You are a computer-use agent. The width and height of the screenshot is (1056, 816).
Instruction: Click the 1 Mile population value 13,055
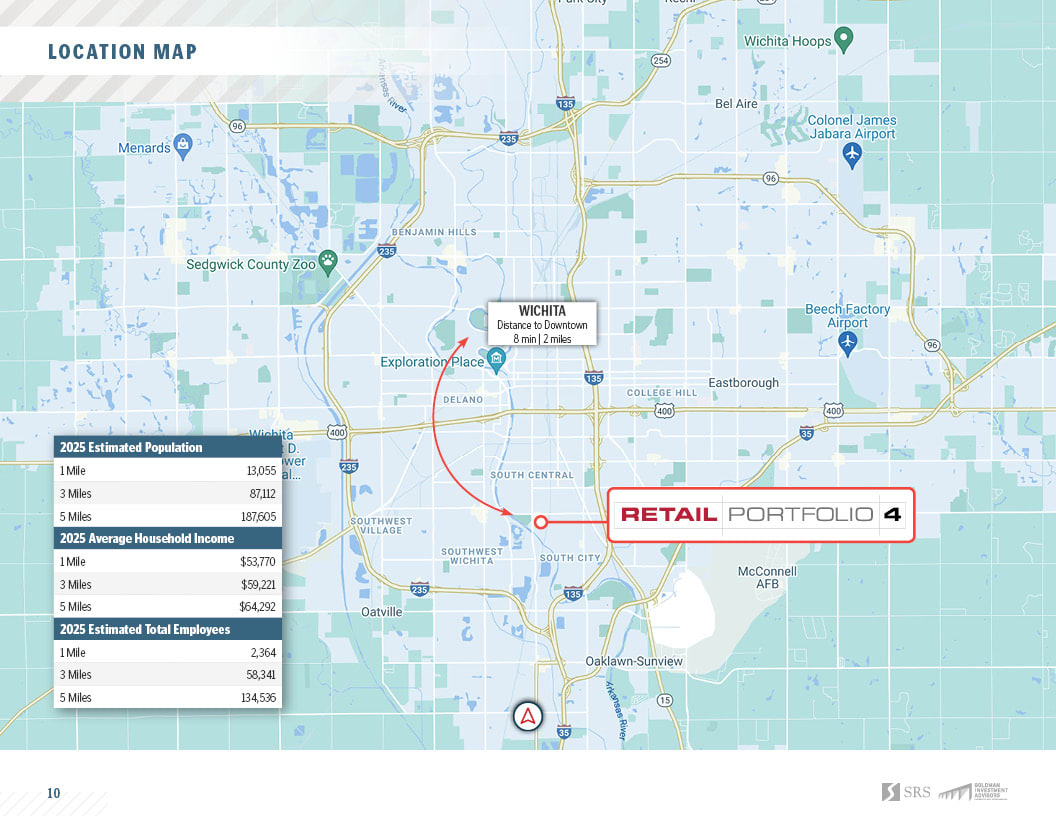click(261, 471)
